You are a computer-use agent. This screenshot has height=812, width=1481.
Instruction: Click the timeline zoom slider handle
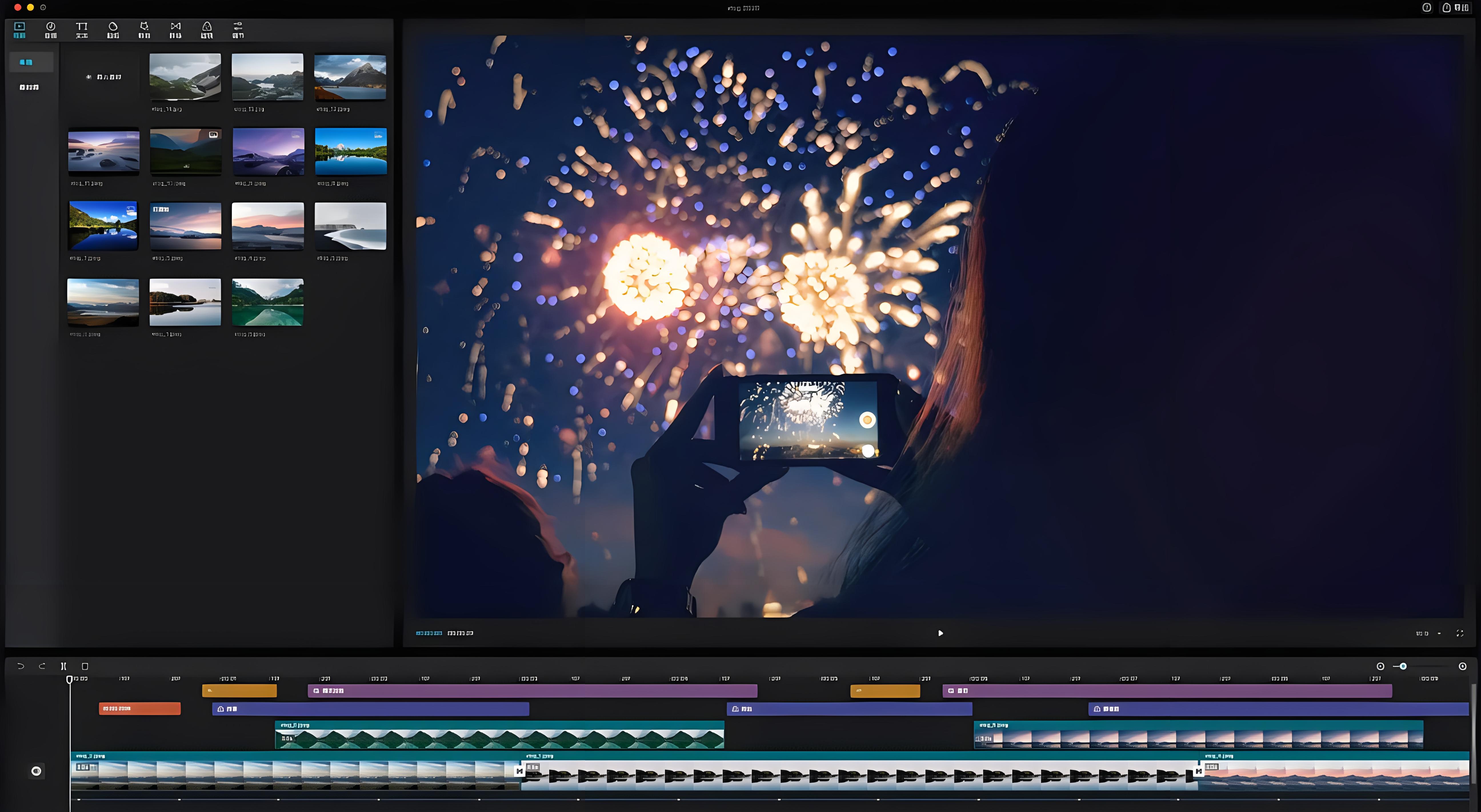(x=1403, y=666)
